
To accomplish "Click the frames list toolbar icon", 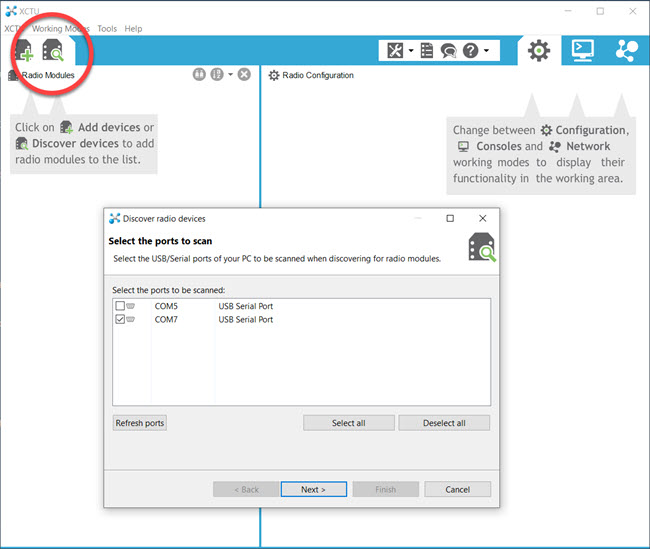I will [427, 50].
